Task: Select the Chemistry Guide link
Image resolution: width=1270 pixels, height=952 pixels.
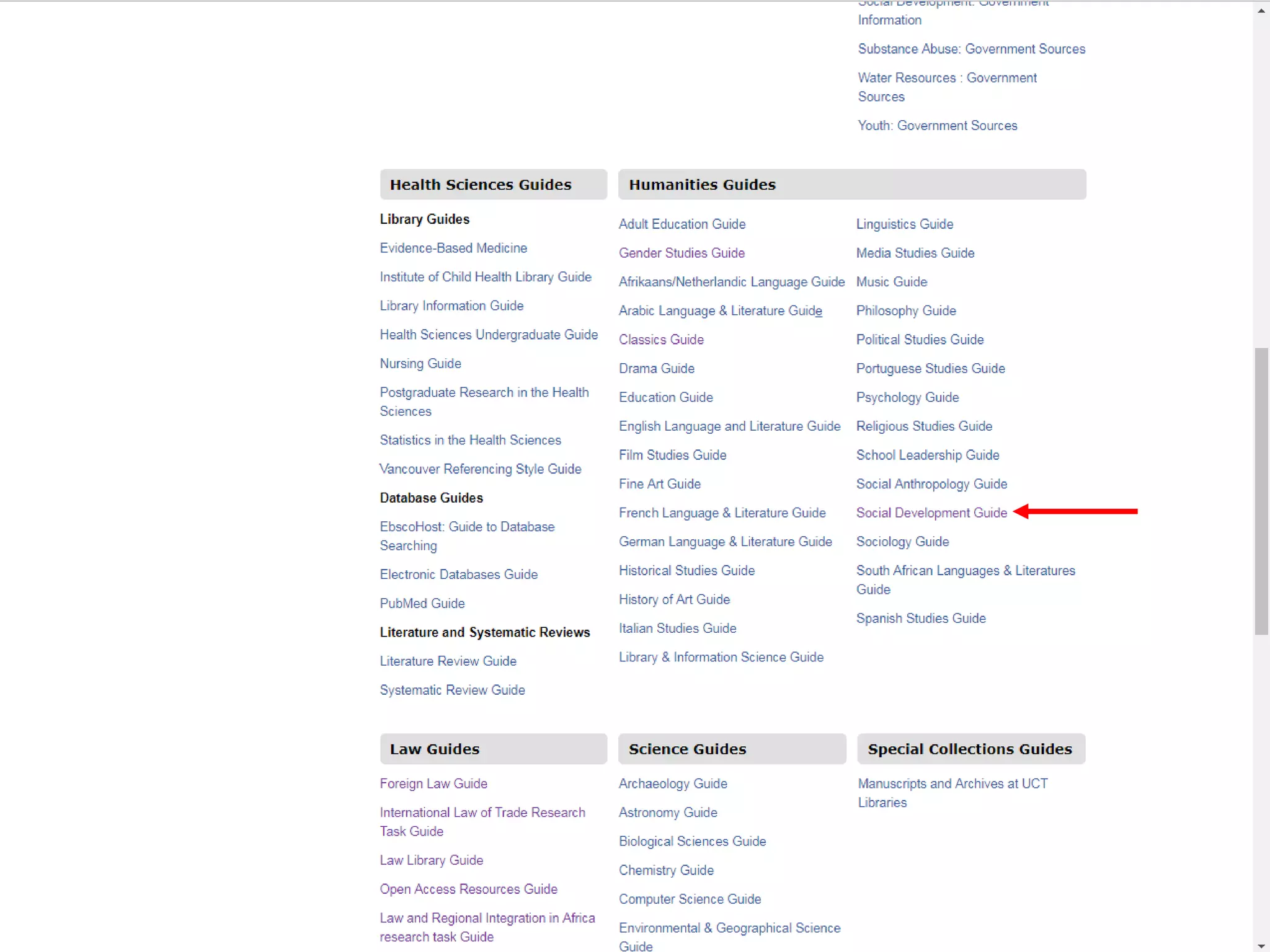Action: 666,870
